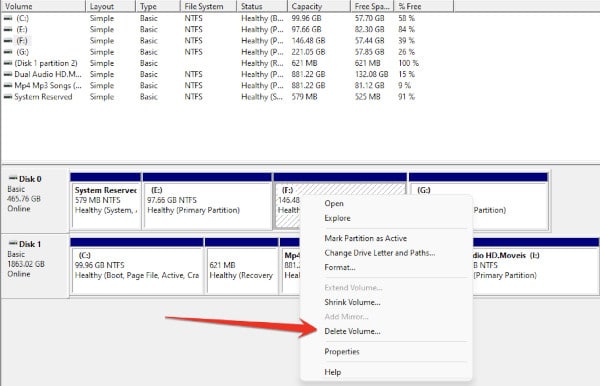Click the 57.70 GB free space cell

(x=369, y=18)
